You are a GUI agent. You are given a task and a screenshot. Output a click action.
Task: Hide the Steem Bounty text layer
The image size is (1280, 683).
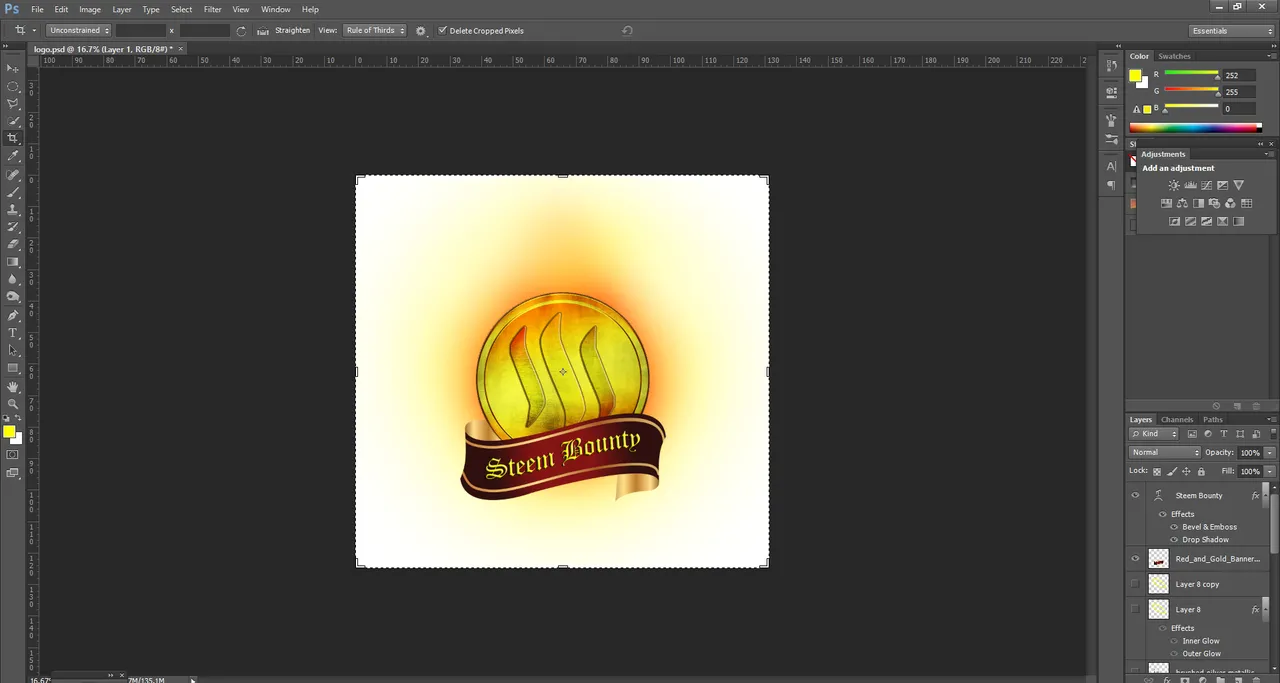click(x=1135, y=495)
